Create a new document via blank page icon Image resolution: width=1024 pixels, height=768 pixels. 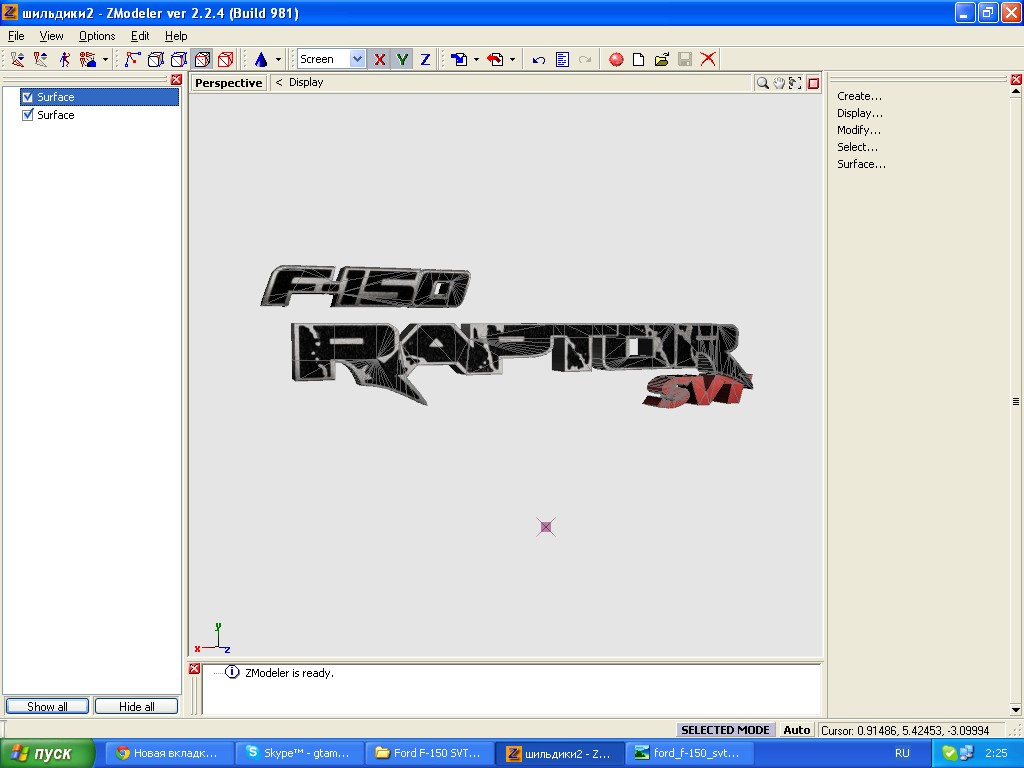pyautogui.click(x=639, y=60)
